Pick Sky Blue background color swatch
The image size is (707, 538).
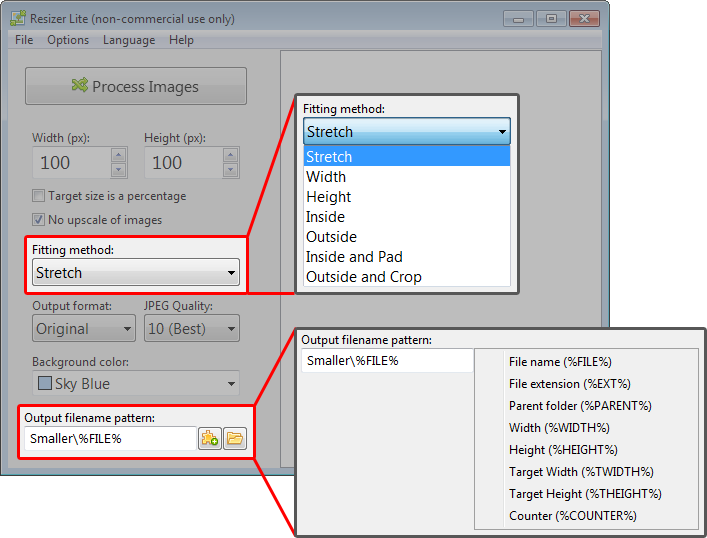[x=45, y=384]
